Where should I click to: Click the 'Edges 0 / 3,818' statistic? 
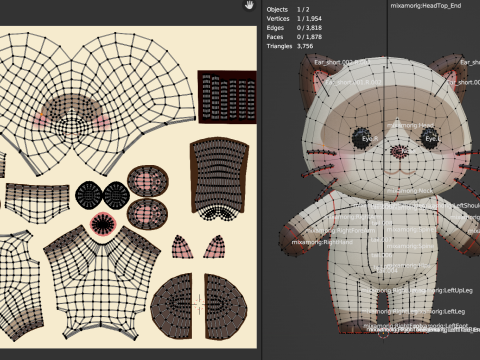(x=294, y=28)
